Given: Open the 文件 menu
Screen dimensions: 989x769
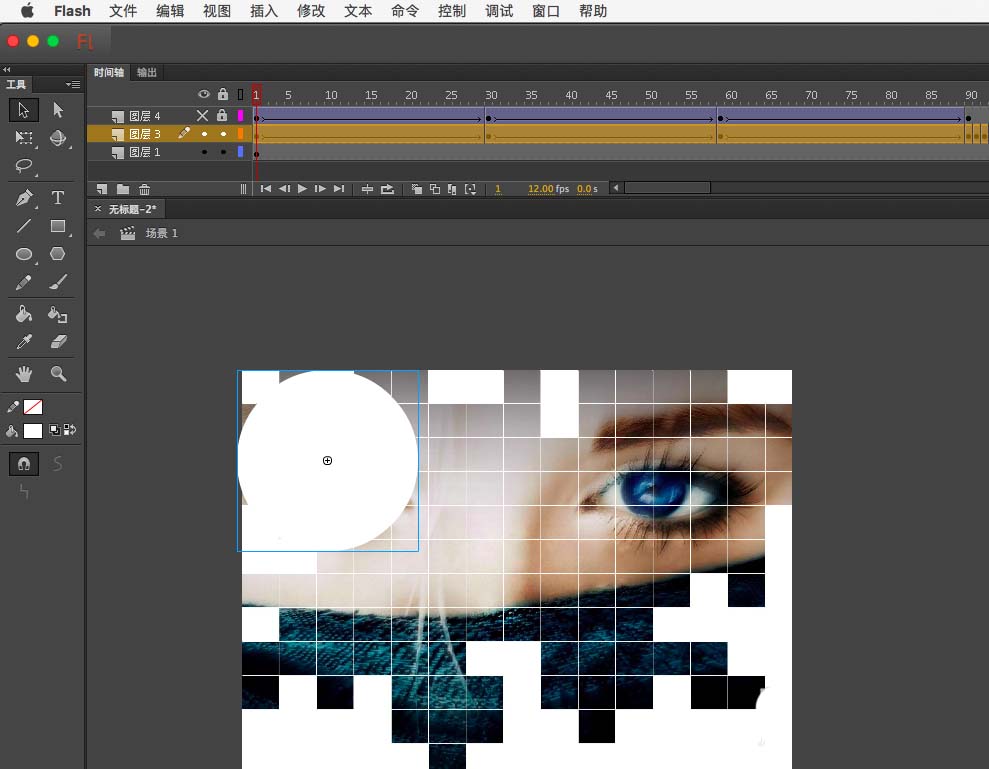Looking at the screenshot, I should click(x=122, y=11).
